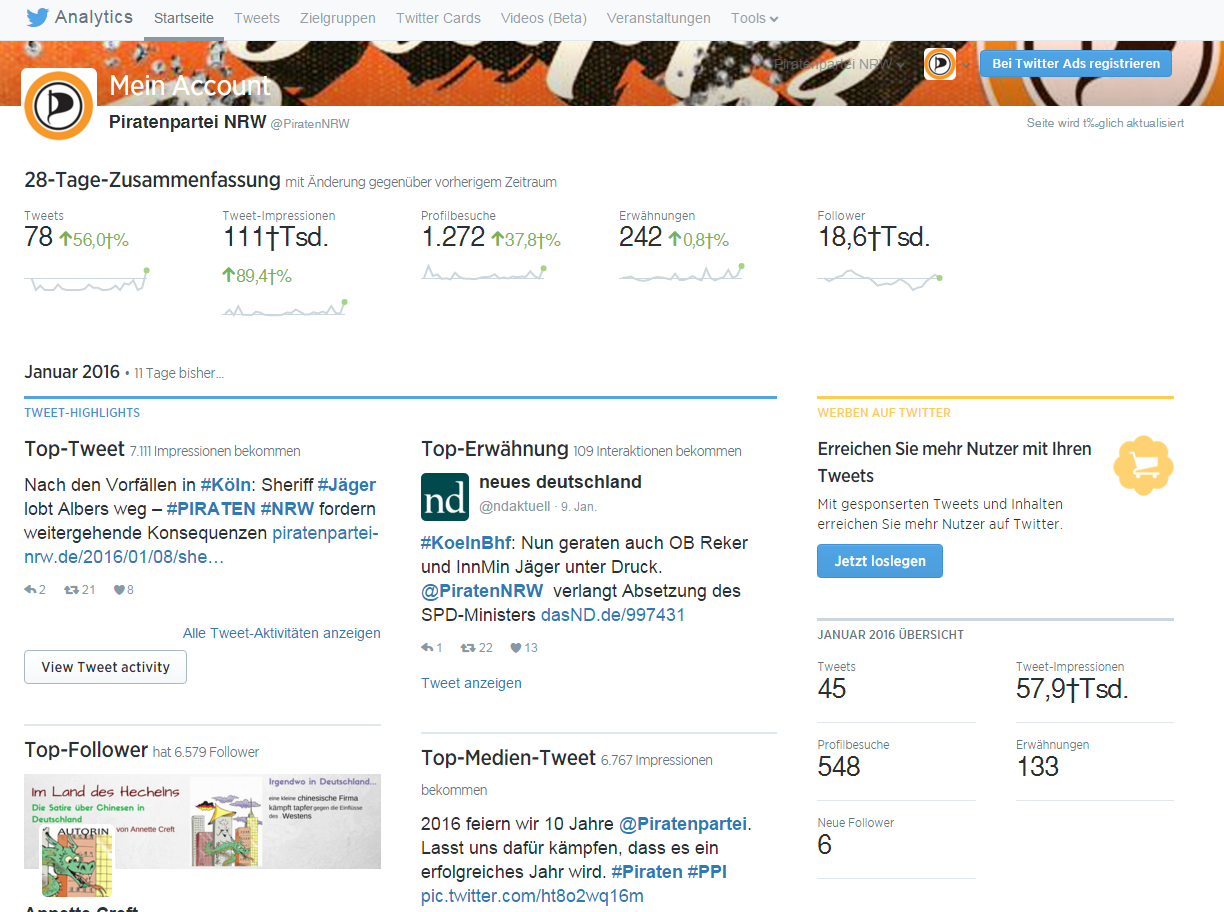Click View Tweet activity button
Viewport: 1224px width, 912px height.
pyautogui.click(x=105, y=667)
